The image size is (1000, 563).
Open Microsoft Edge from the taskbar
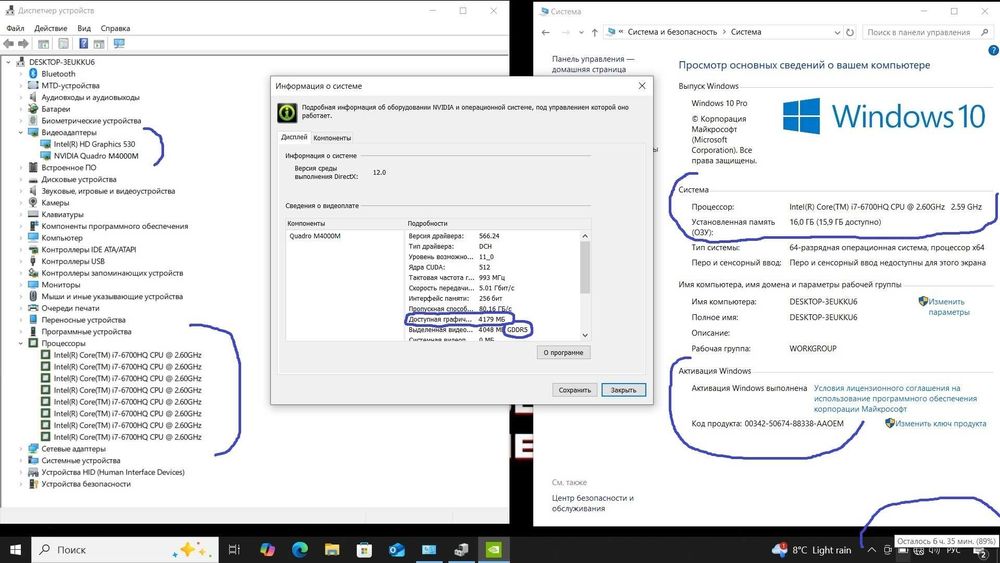[x=300, y=550]
